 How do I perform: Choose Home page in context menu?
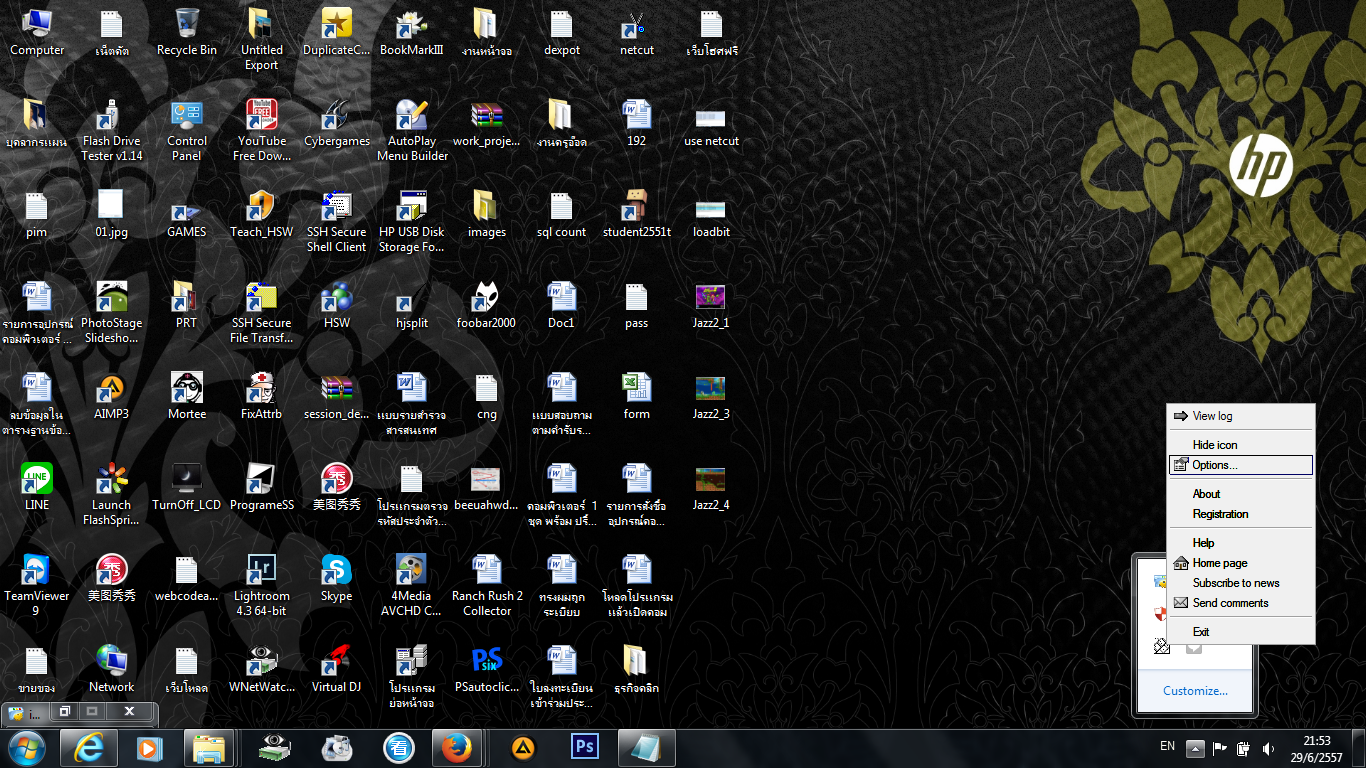1240,563
